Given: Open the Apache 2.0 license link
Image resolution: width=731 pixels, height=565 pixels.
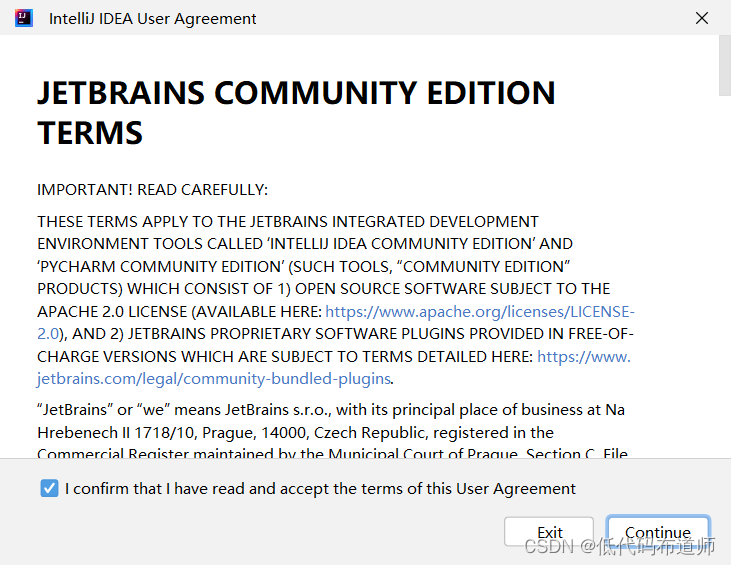Looking at the screenshot, I should (x=480, y=311).
